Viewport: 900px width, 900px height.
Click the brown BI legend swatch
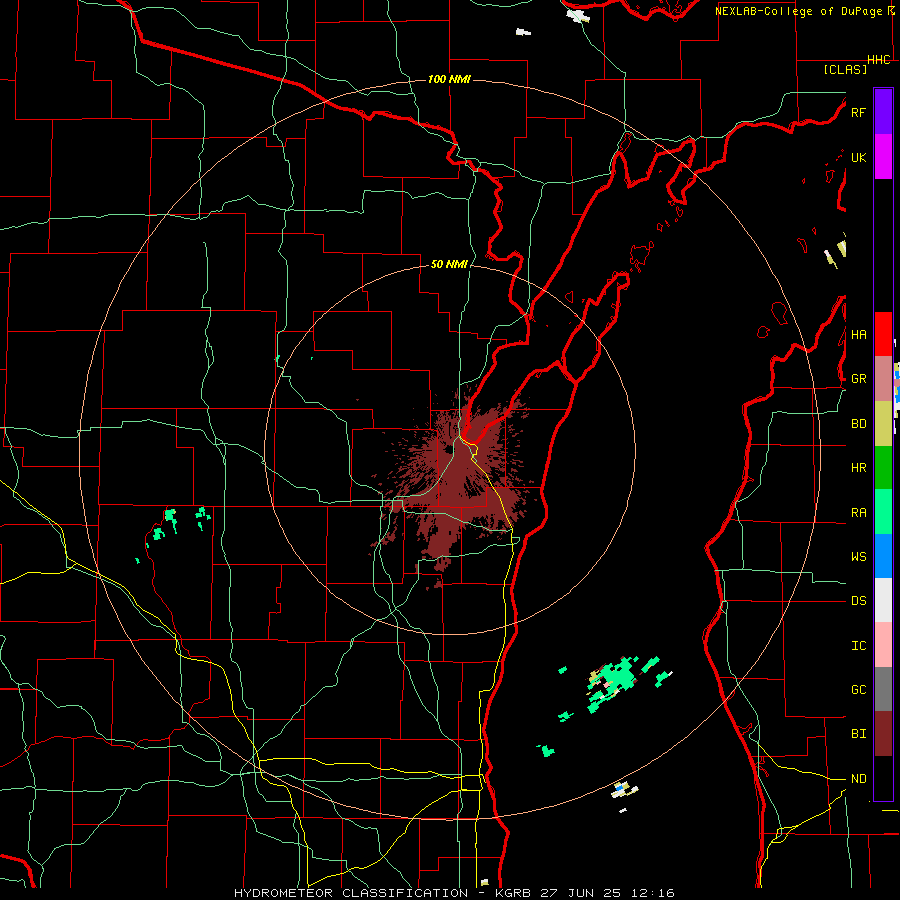tap(883, 734)
